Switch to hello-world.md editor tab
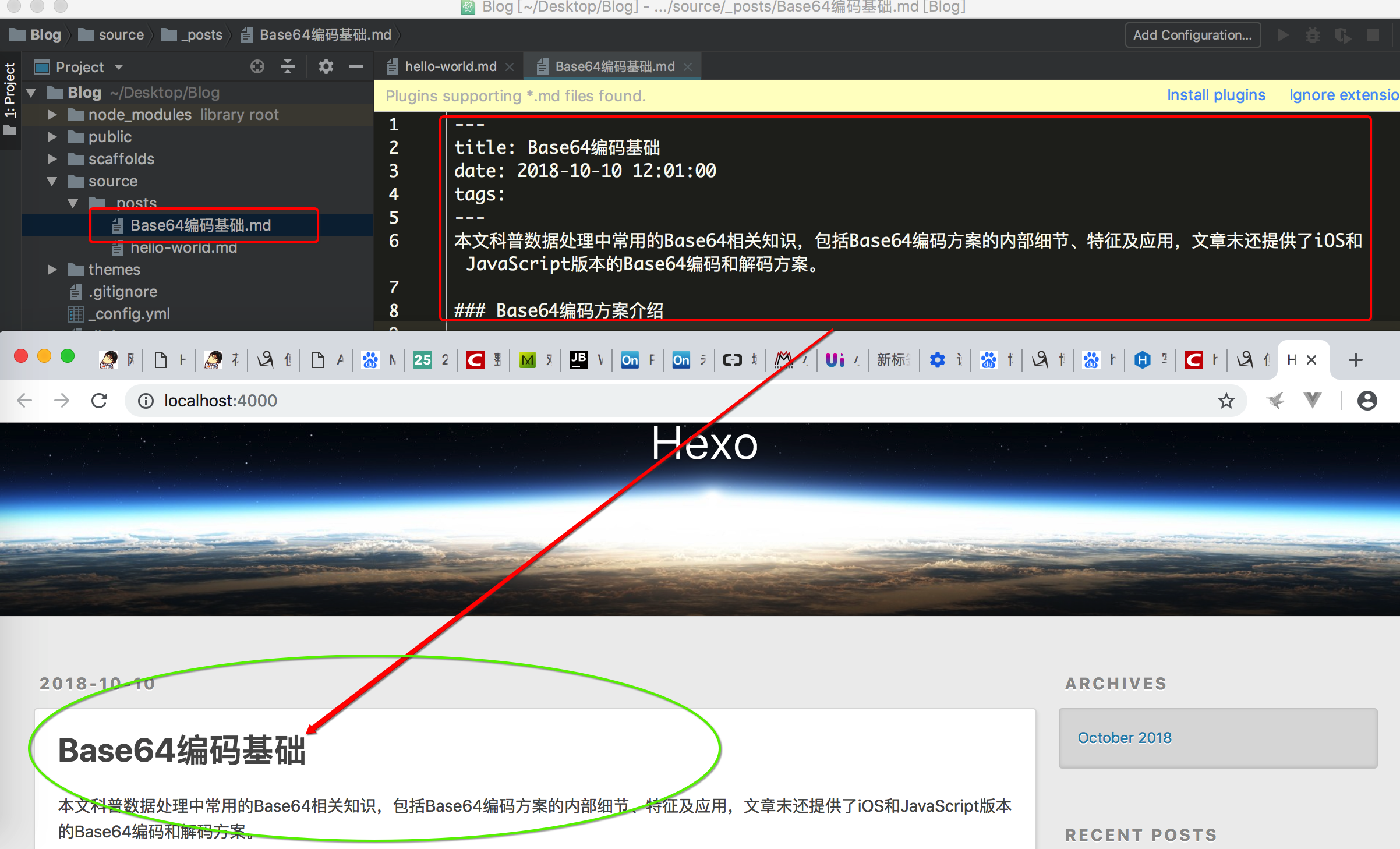 click(x=450, y=67)
